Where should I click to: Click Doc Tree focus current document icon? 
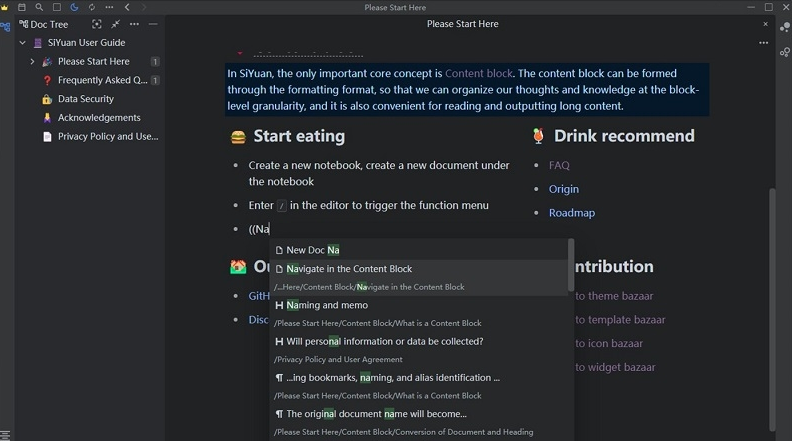(96, 24)
